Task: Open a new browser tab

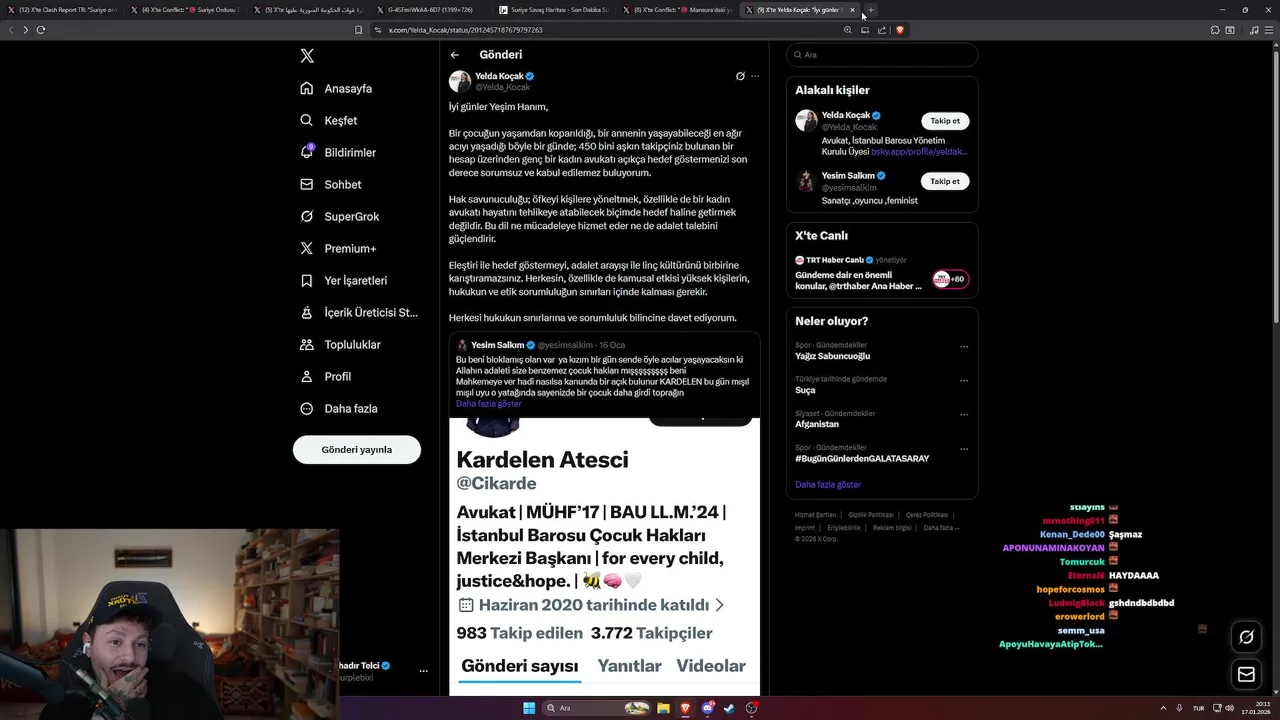Action: point(870,10)
